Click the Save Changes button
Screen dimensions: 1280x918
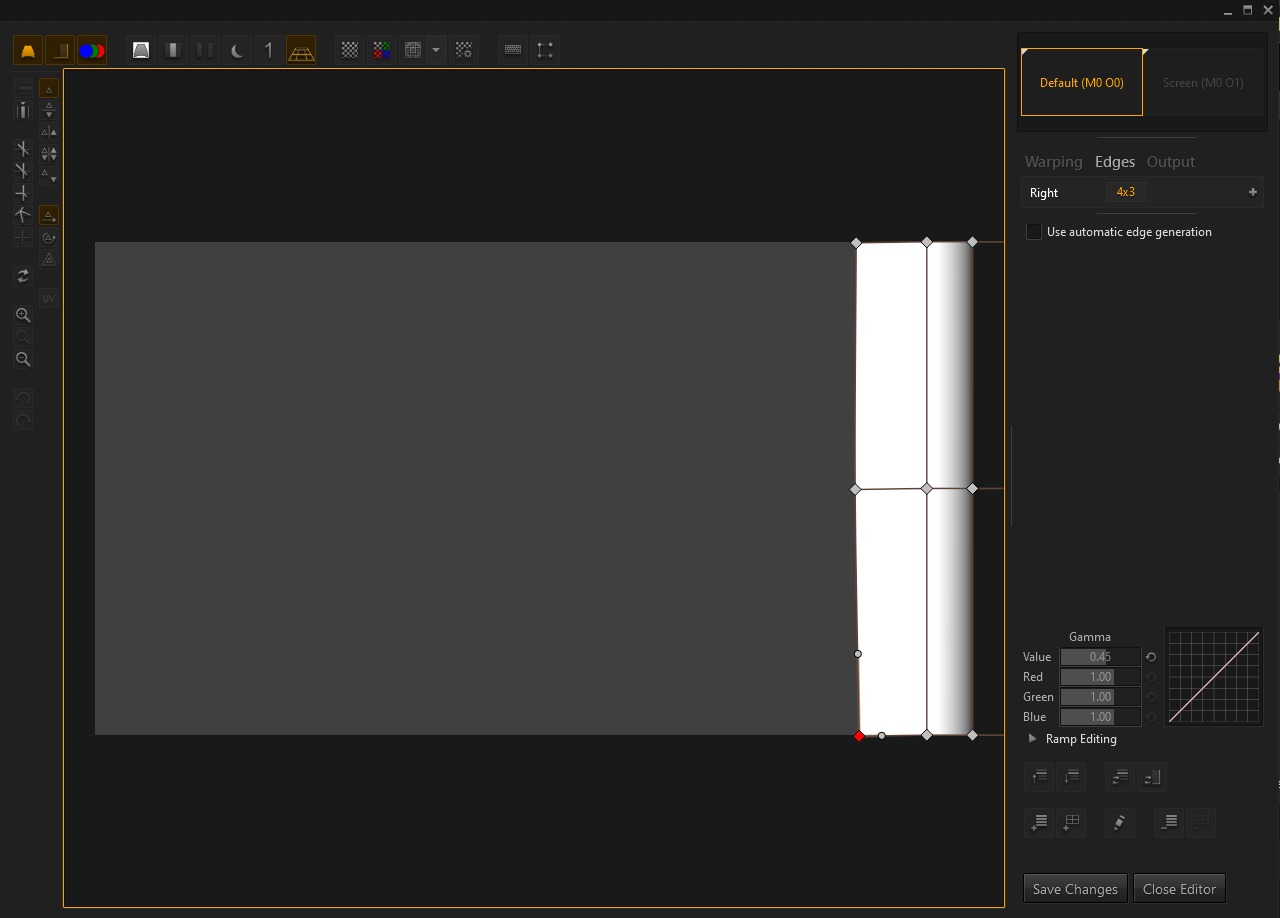1075,889
